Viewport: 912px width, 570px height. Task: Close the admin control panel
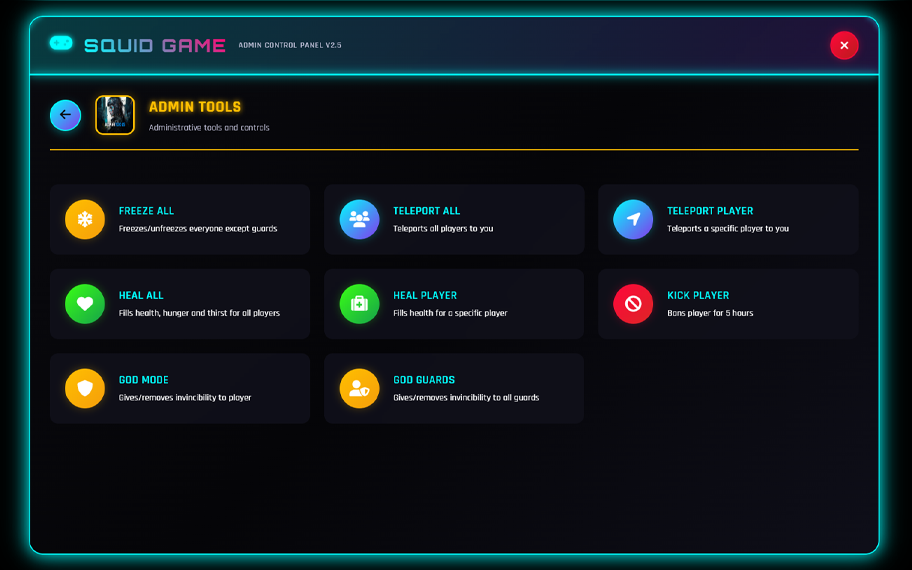coord(844,45)
